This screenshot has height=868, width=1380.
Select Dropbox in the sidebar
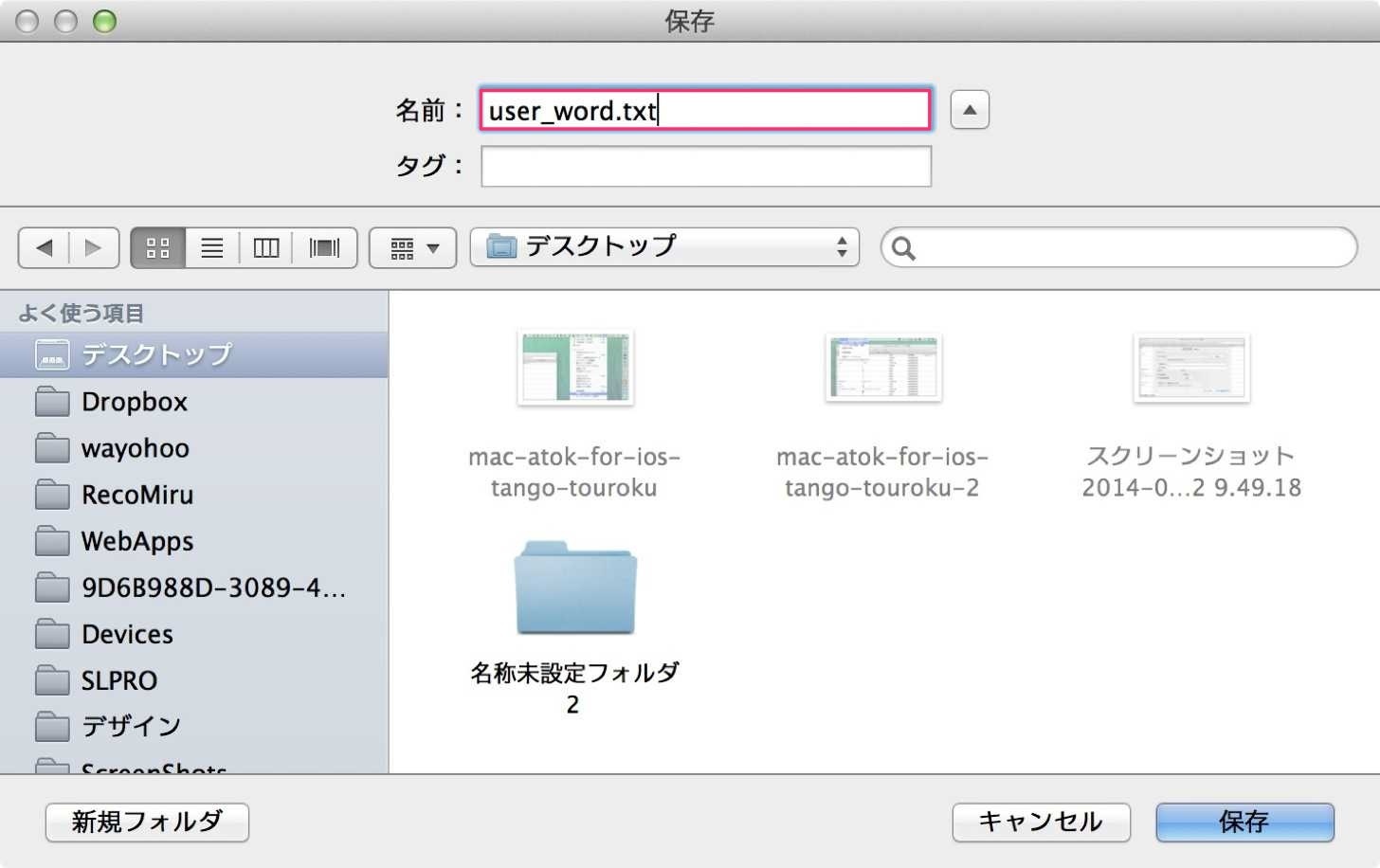[193, 402]
